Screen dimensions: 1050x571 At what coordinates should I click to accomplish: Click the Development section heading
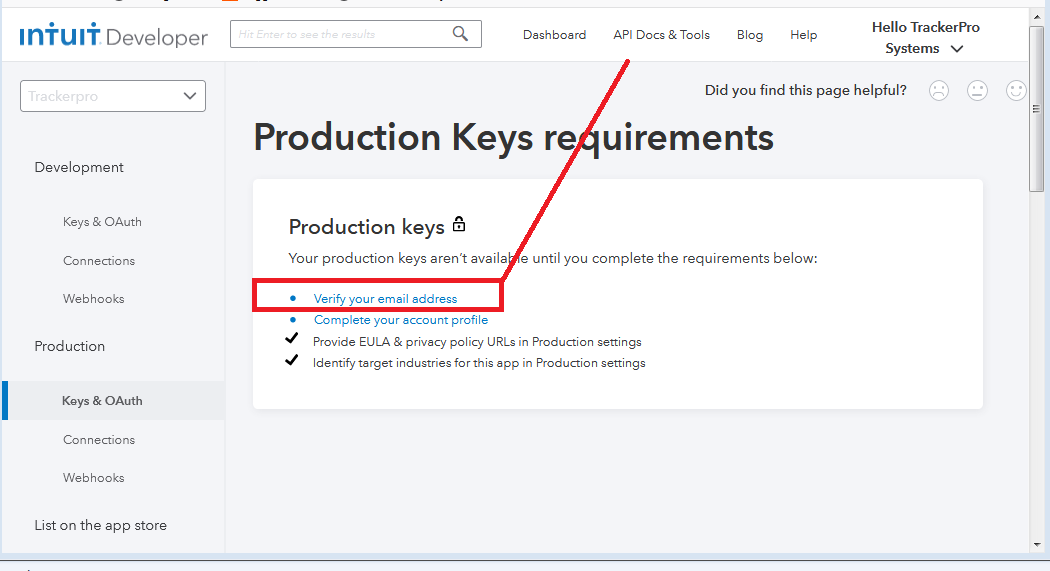(79, 167)
